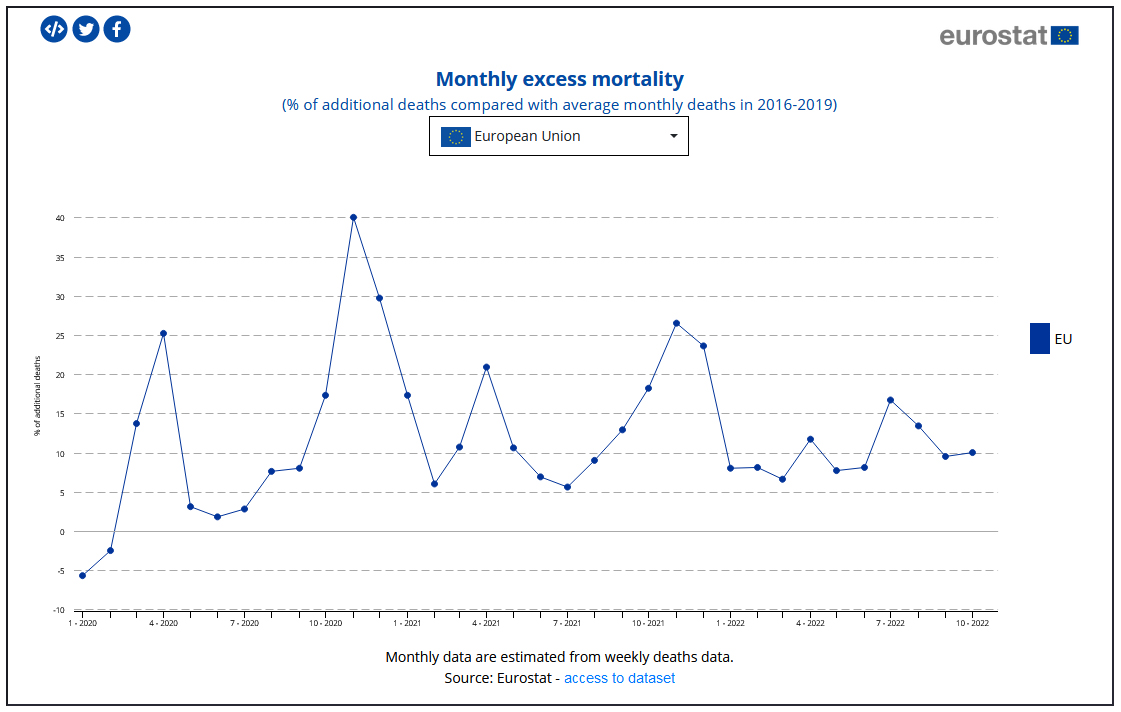Click the Monthly excess mortality title
Viewport: 1121px width, 712px height.
click(x=559, y=79)
